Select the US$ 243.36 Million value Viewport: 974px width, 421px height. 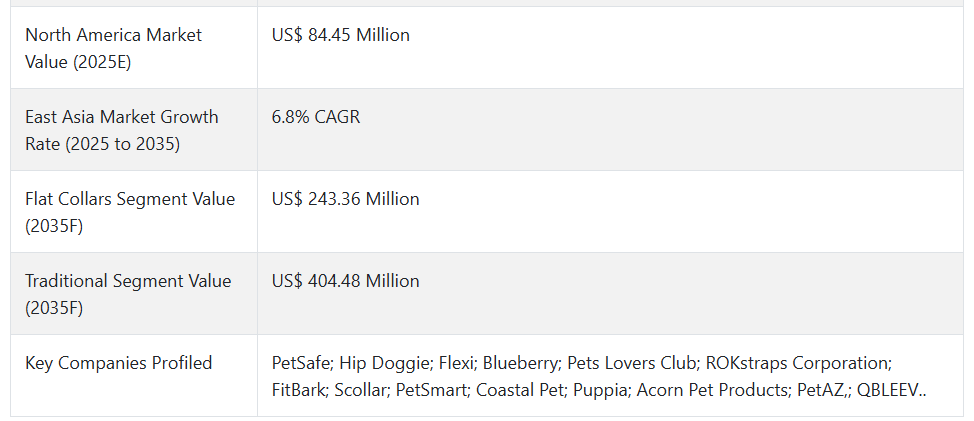coord(345,199)
